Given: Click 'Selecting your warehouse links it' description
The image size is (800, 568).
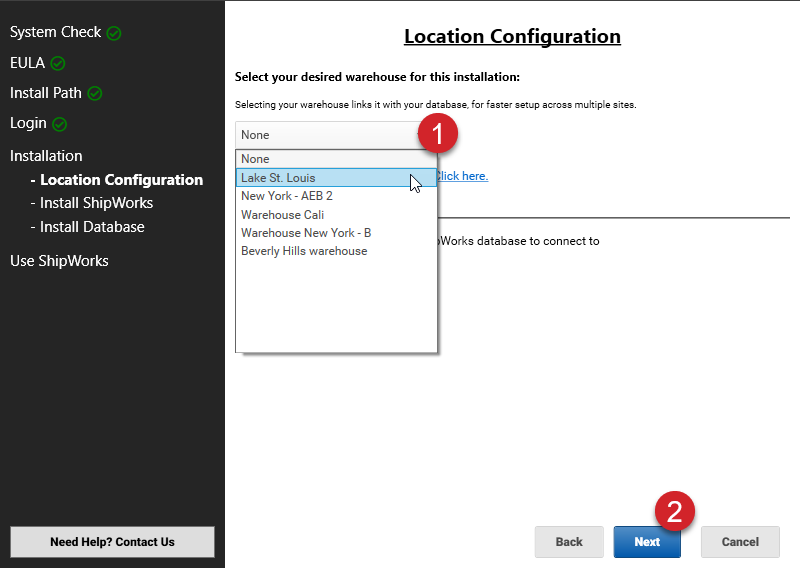Looking at the screenshot, I should [435, 105].
